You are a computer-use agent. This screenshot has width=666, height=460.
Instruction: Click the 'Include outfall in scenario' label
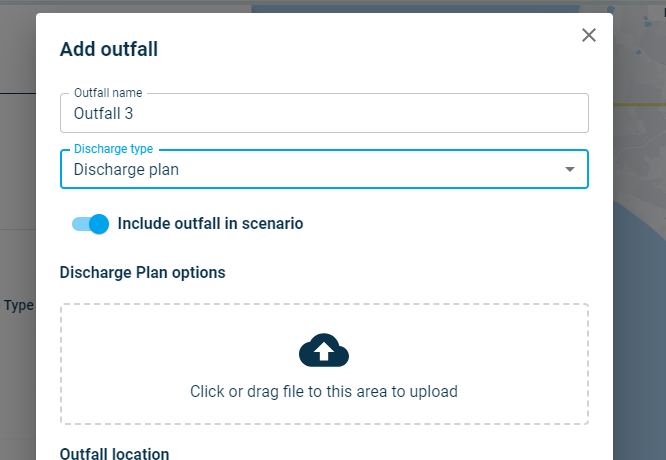tap(210, 224)
